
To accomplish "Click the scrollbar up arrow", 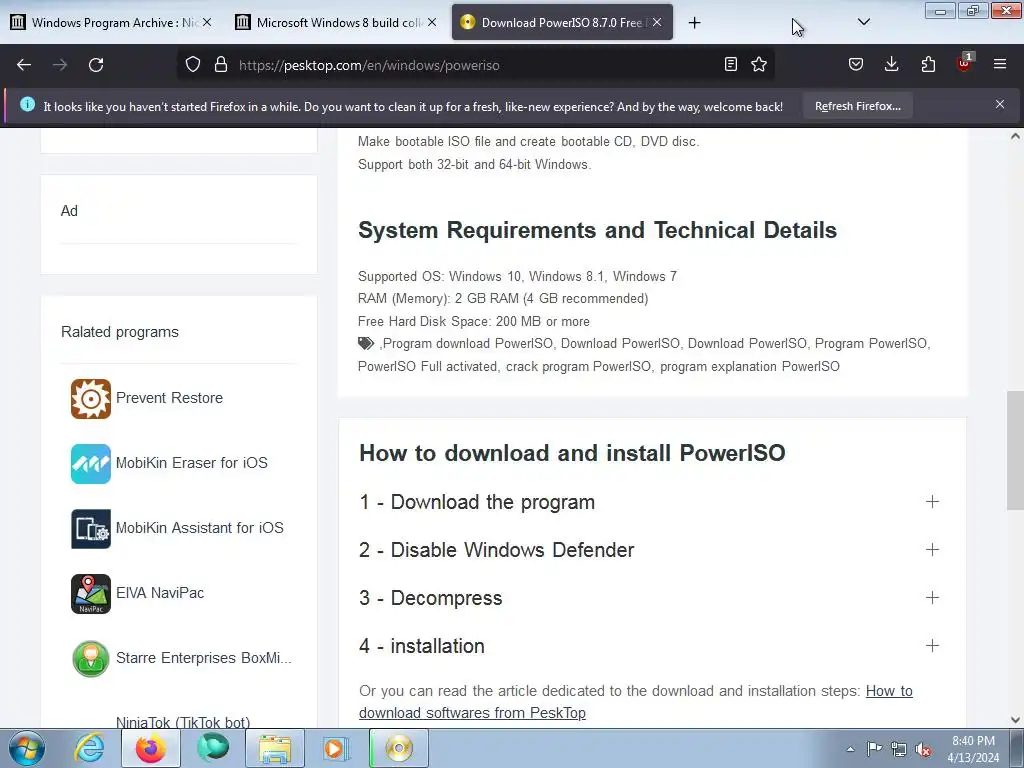I will pos(1015,136).
